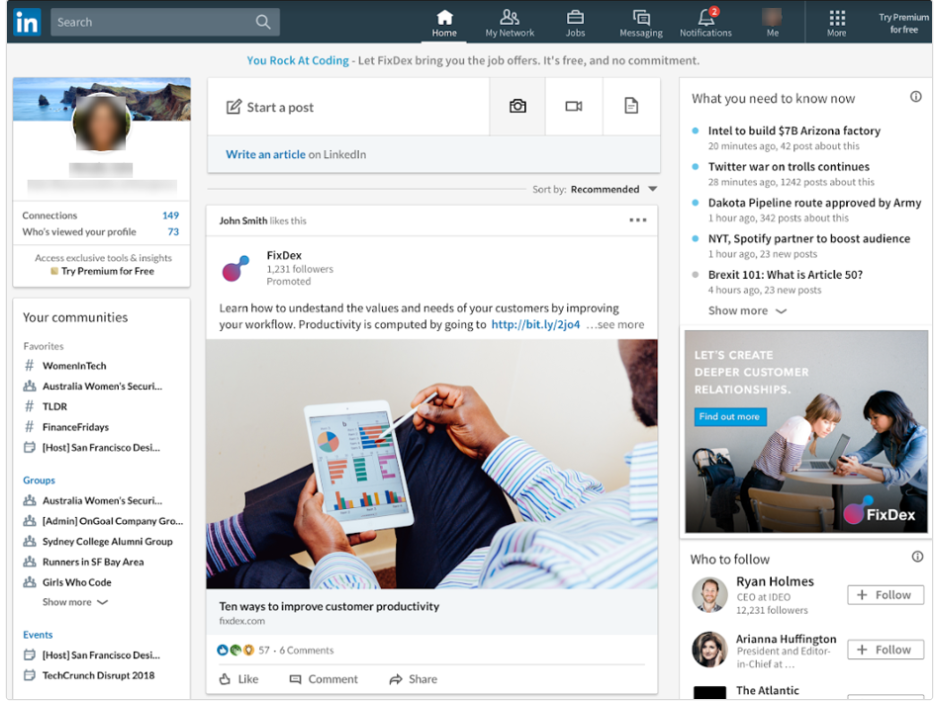Click the reaction icons beside 57
The width and height of the screenshot is (945, 702).
tap(235, 650)
